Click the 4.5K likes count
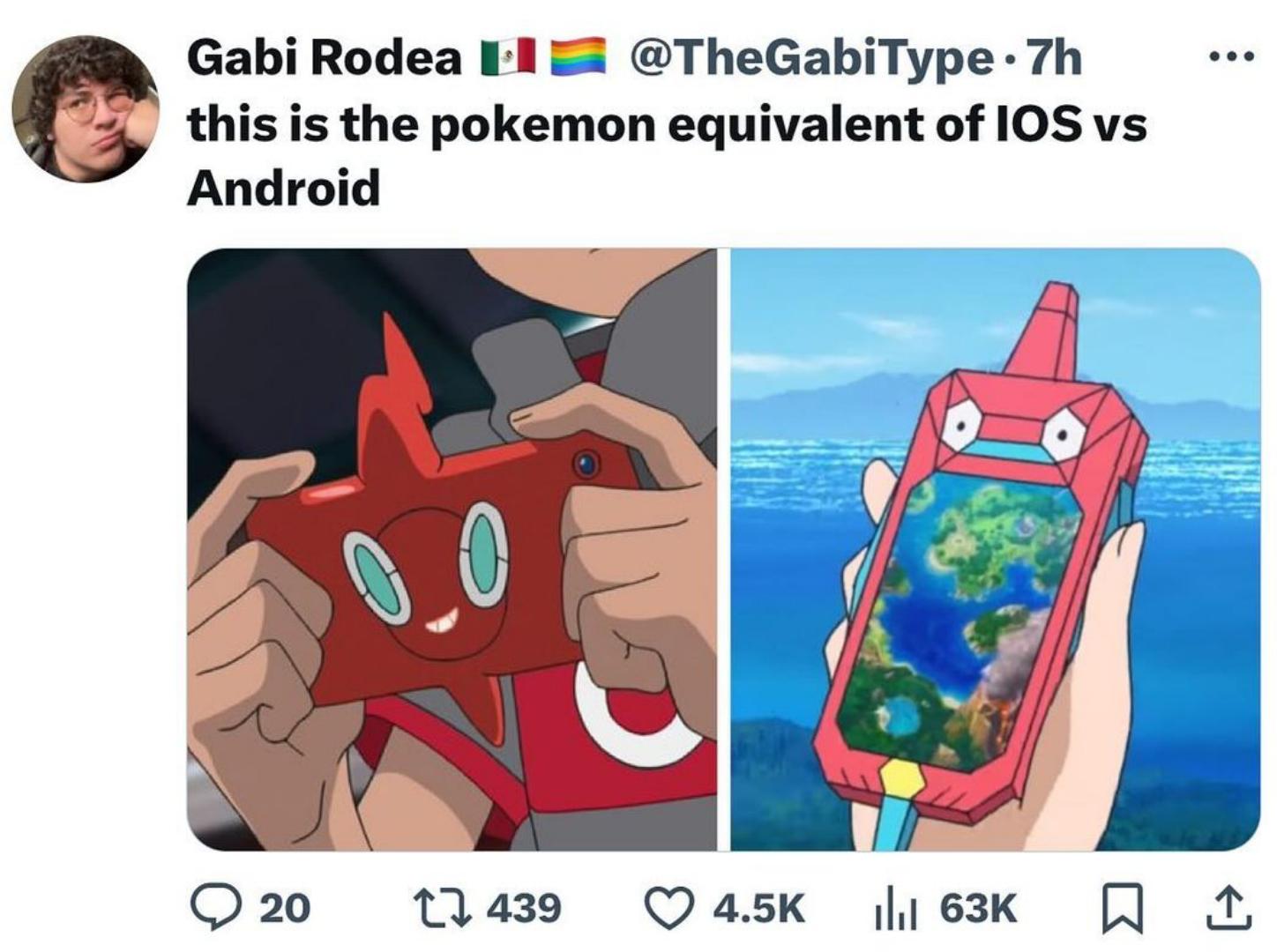 coord(758,908)
